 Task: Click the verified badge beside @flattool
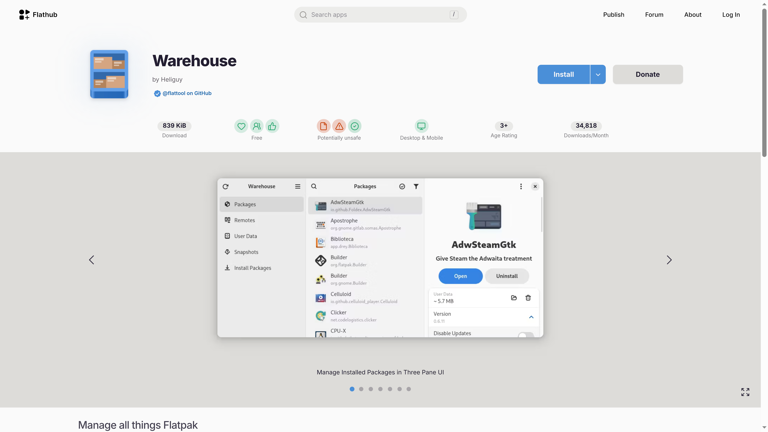pos(157,93)
